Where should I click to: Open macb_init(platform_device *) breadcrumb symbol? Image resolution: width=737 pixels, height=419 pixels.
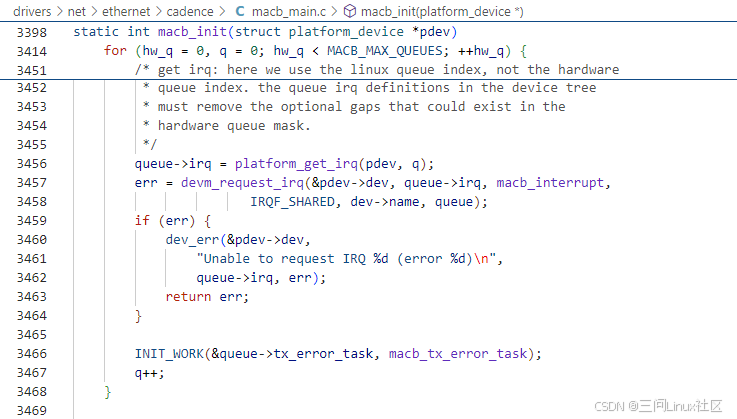(442, 11)
